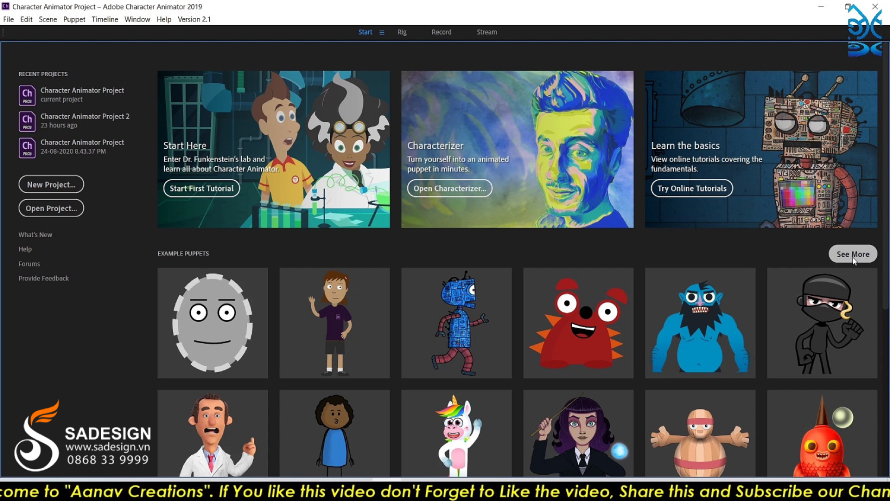Viewport: 890px width, 501px height.
Task: Open the Puppet menu
Action: pos(74,19)
